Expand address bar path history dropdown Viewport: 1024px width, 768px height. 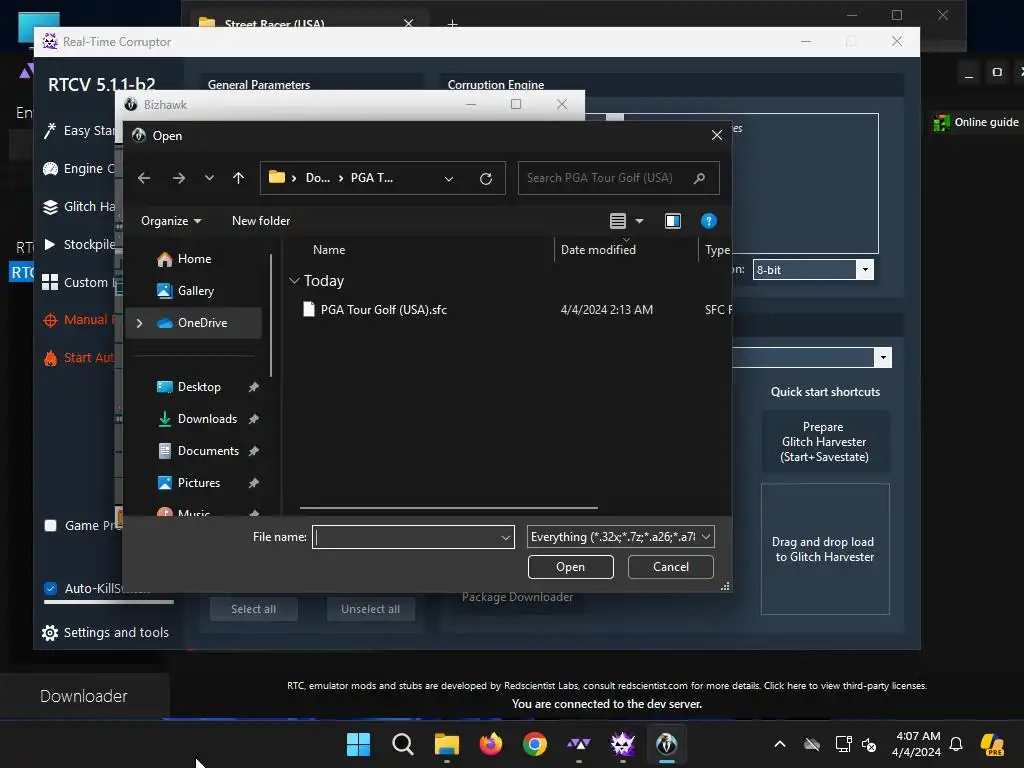[x=449, y=178]
